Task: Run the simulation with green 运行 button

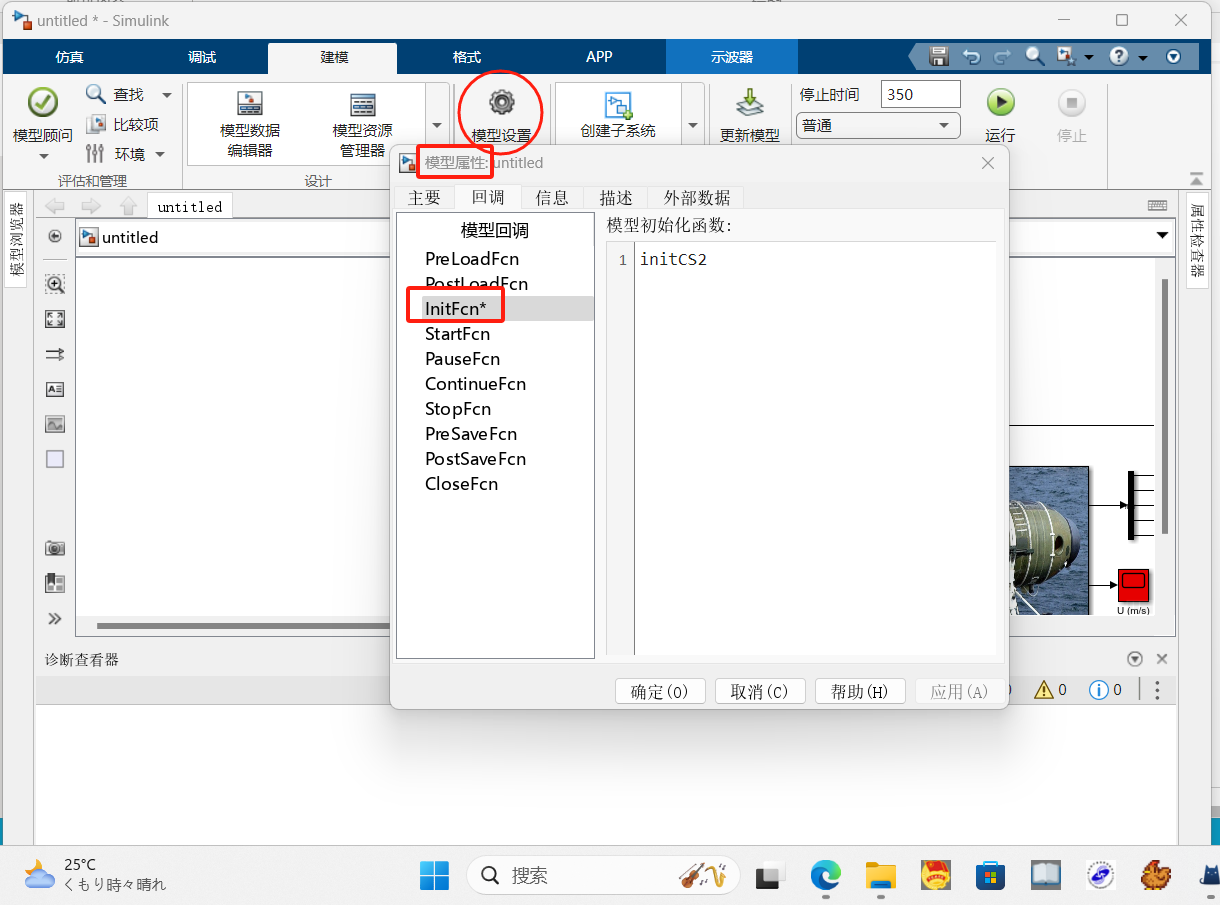Action: [x=1000, y=102]
